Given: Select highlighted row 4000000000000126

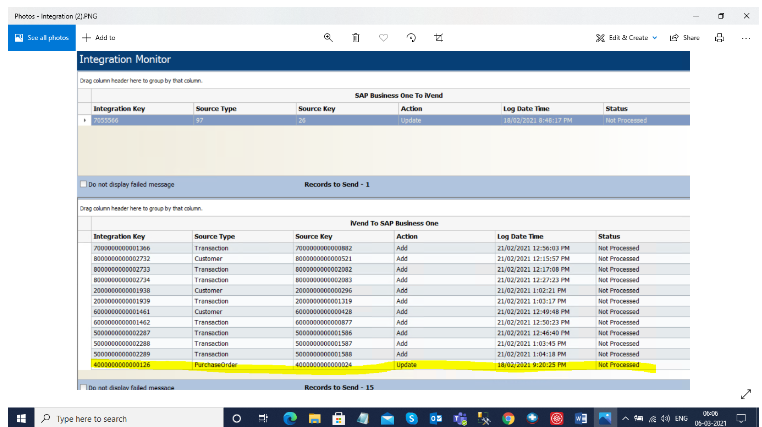Looking at the screenshot, I should (x=391, y=365).
